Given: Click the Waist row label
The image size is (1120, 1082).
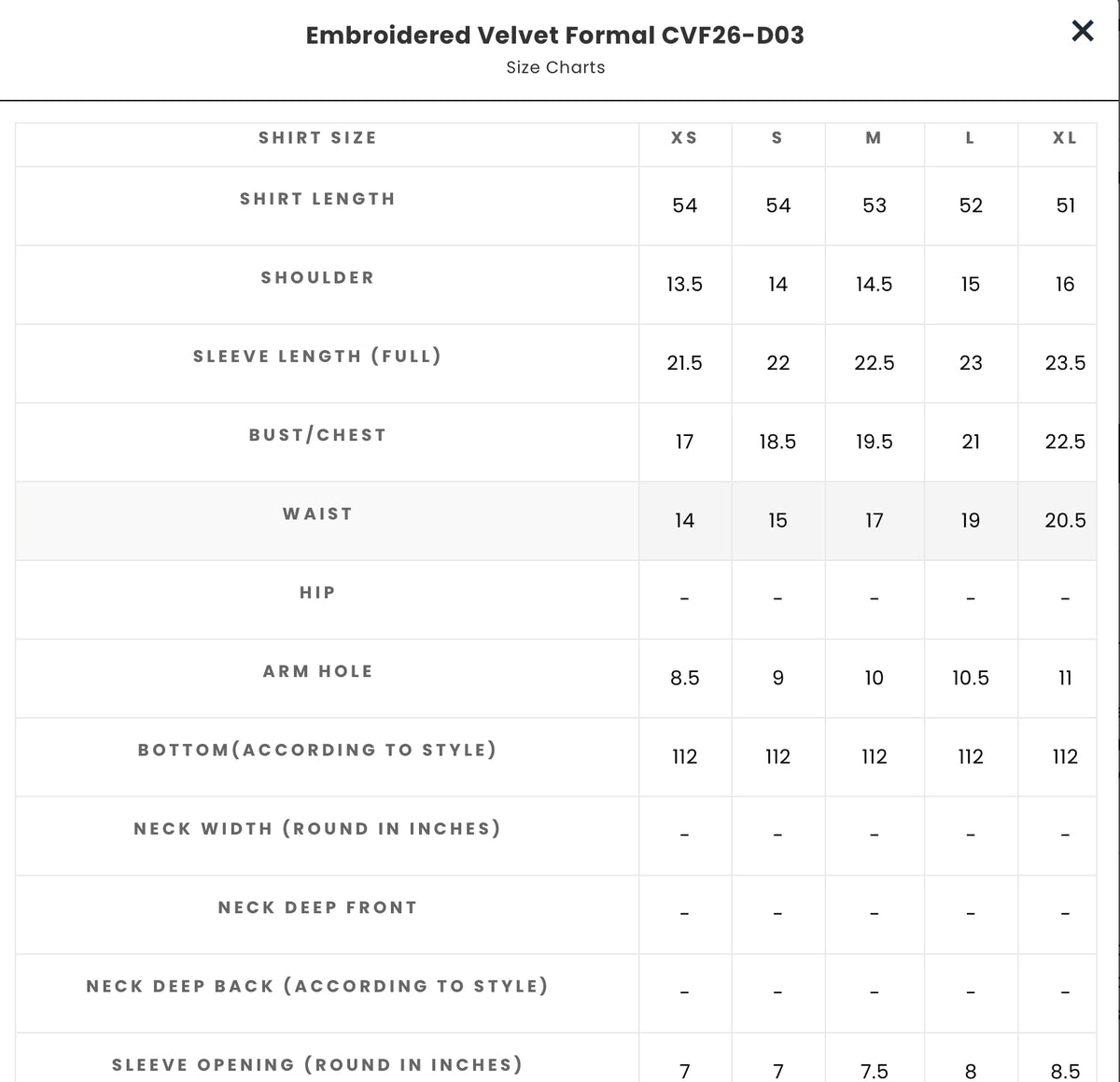Looking at the screenshot, I should [x=317, y=513].
